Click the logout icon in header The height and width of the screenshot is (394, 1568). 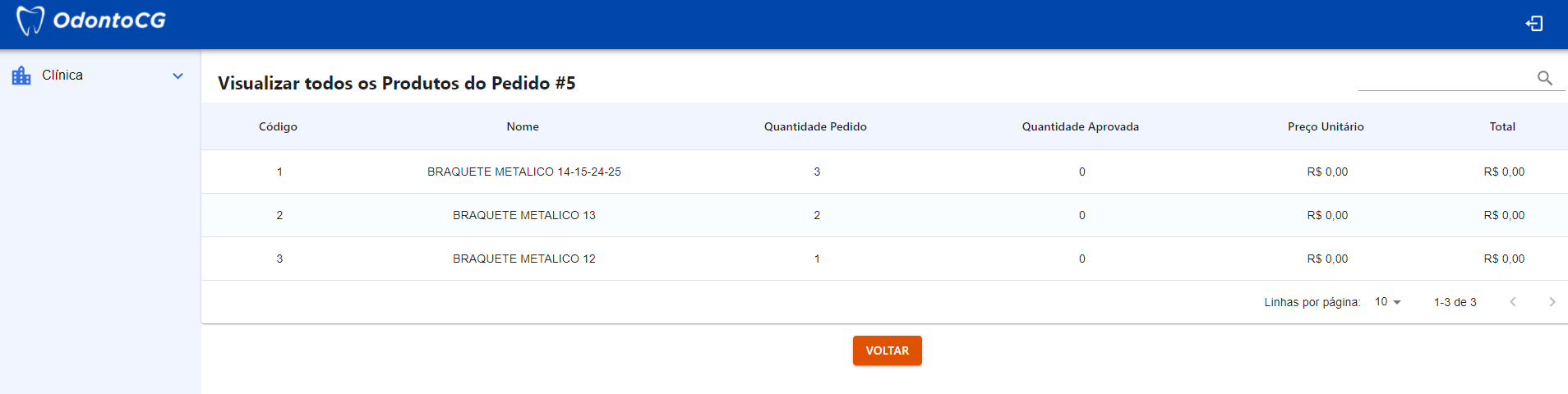(1533, 24)
